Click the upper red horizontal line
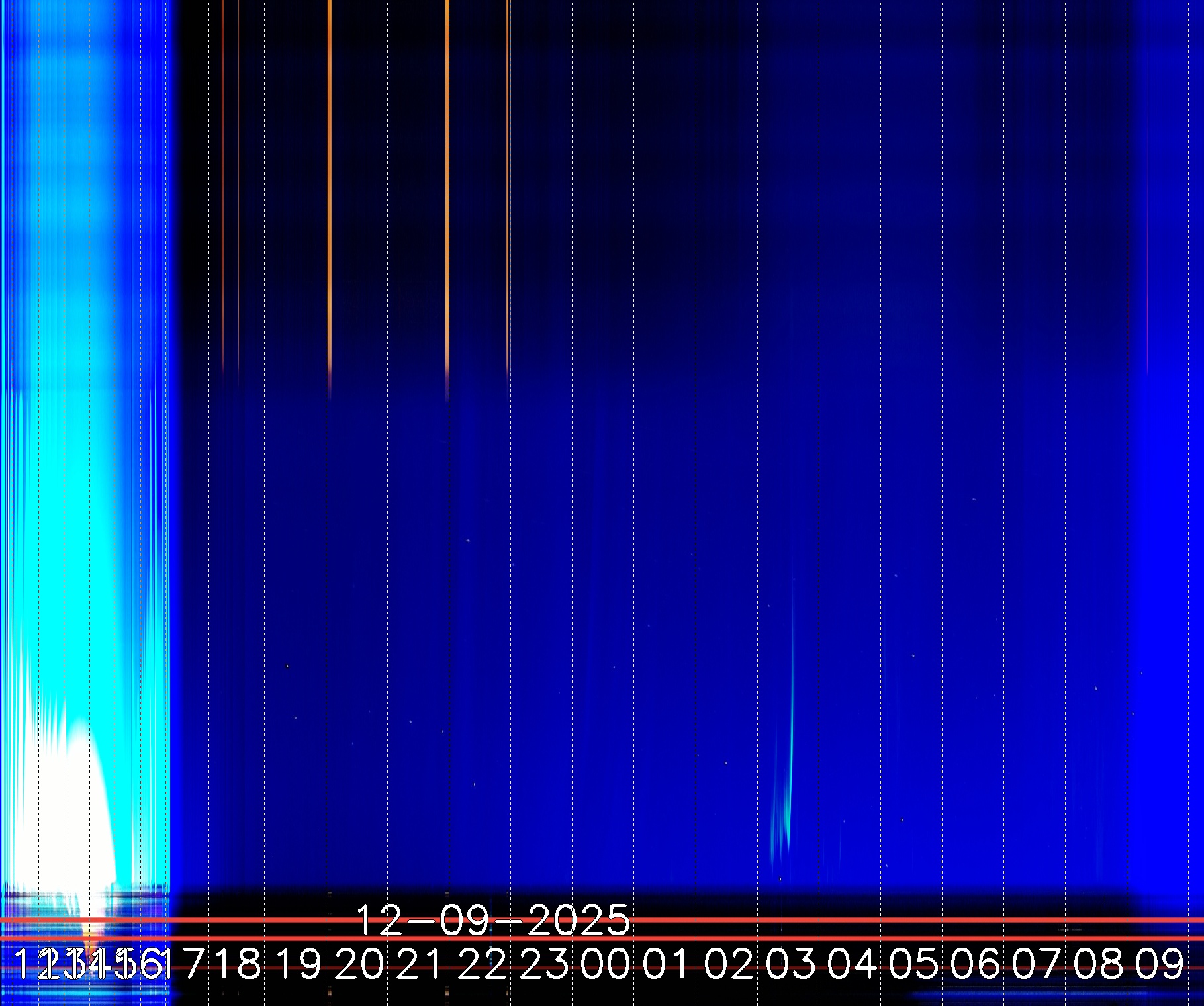Viewport: 1204px width, 1006px height. 860,920
